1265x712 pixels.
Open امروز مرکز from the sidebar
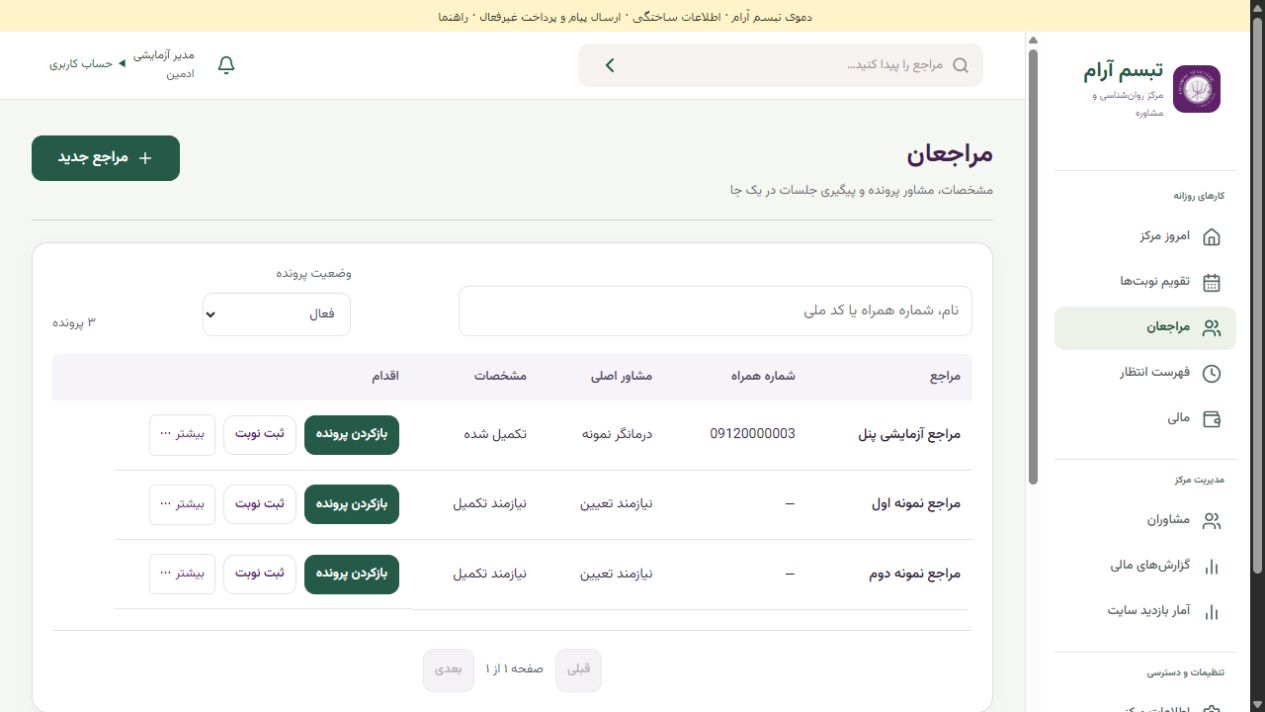[x=1145, y=237]
